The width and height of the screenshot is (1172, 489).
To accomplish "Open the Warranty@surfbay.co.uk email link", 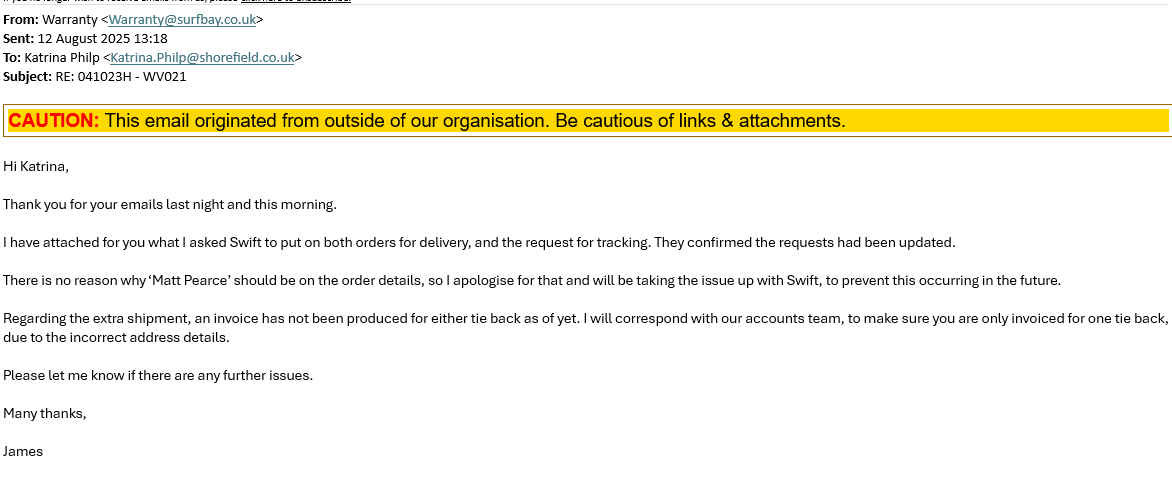I will [182, 20].
